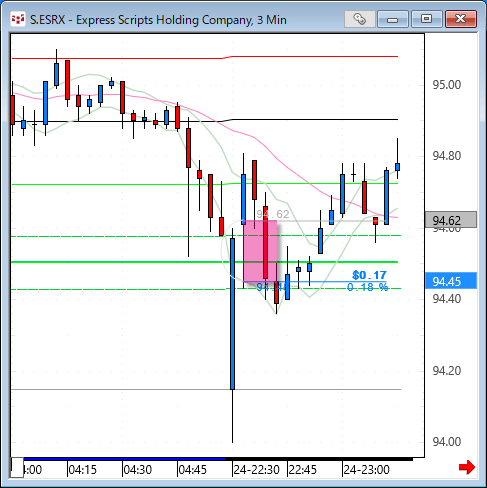
Task: Select the blue 94.45 price marker
Action: [x=451, y=281]
